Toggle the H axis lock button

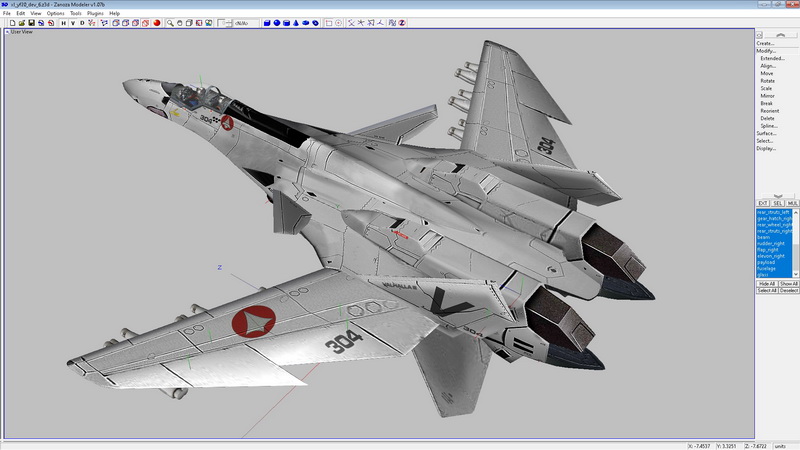click(x=63, y=23)
